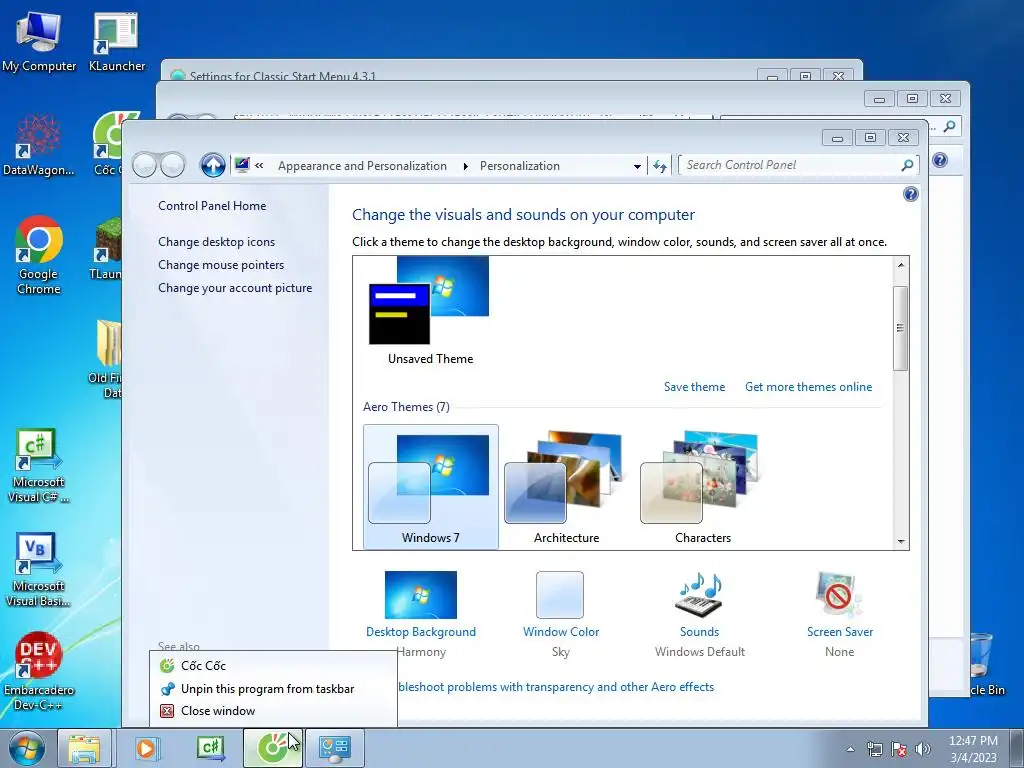Open Window Color swatch
Viewport: 1024px width, 768px height.
(x=560, y=595)
